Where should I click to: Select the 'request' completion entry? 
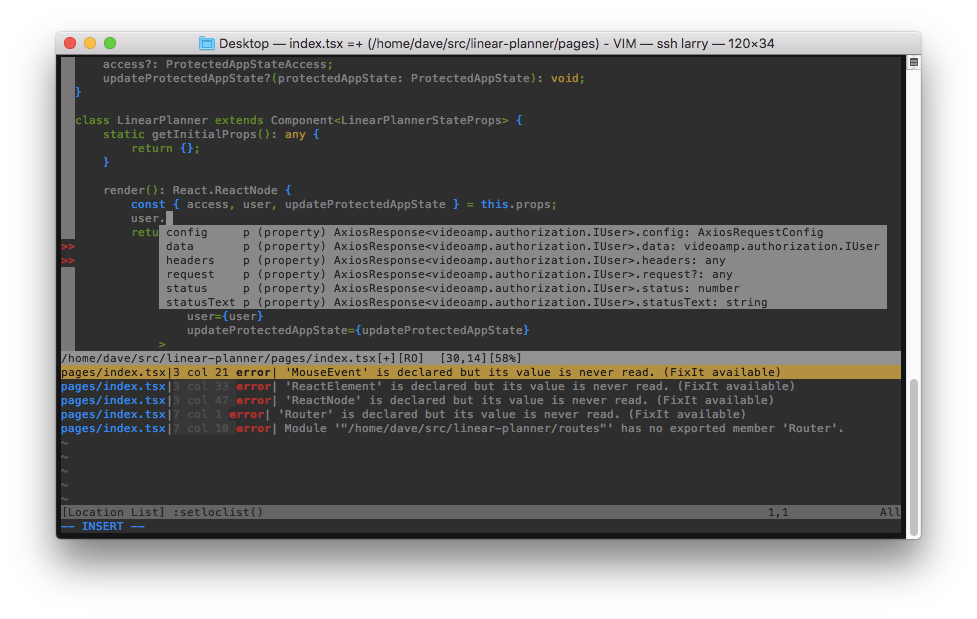pyautogui.click(x=523, y=274)
